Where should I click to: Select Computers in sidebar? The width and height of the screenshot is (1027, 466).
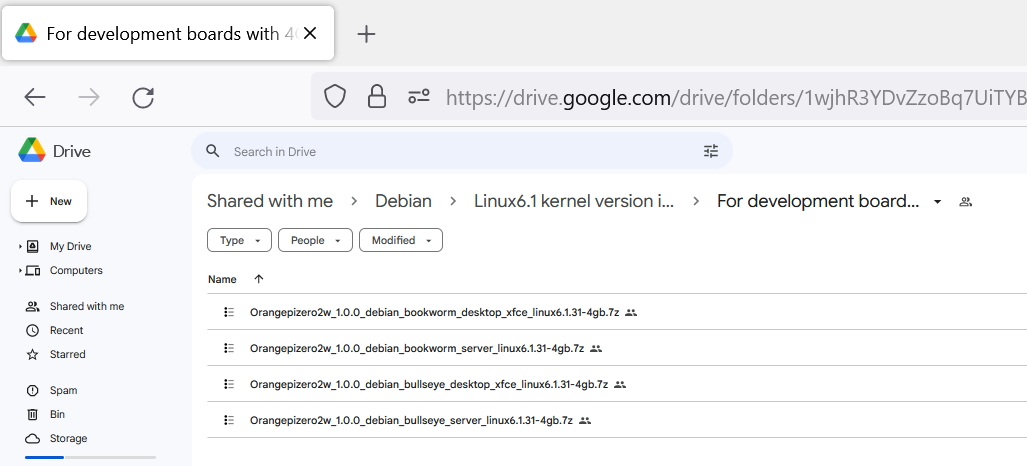point(76,270)
